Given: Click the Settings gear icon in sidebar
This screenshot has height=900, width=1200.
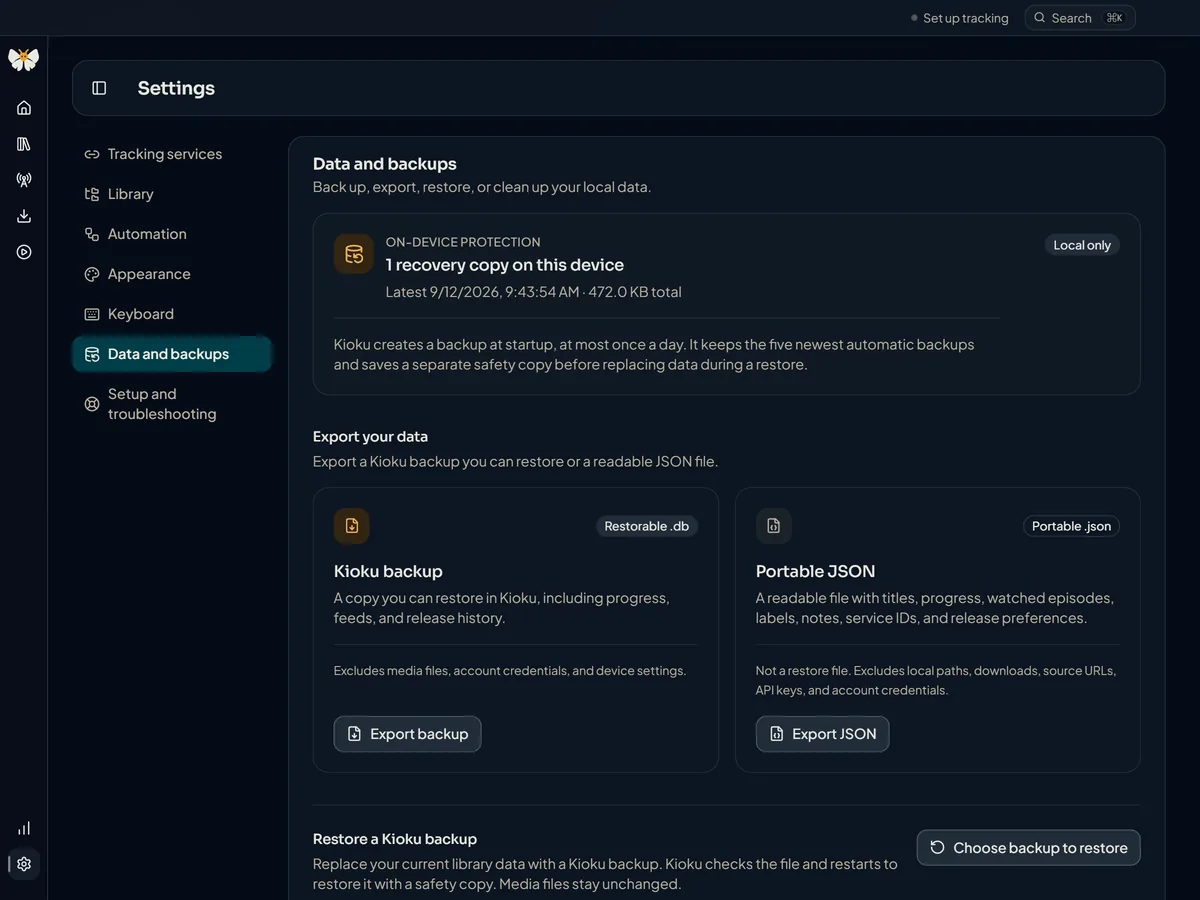Looking at the screenshot, I should pyautogui.click(x=24, y=864).
